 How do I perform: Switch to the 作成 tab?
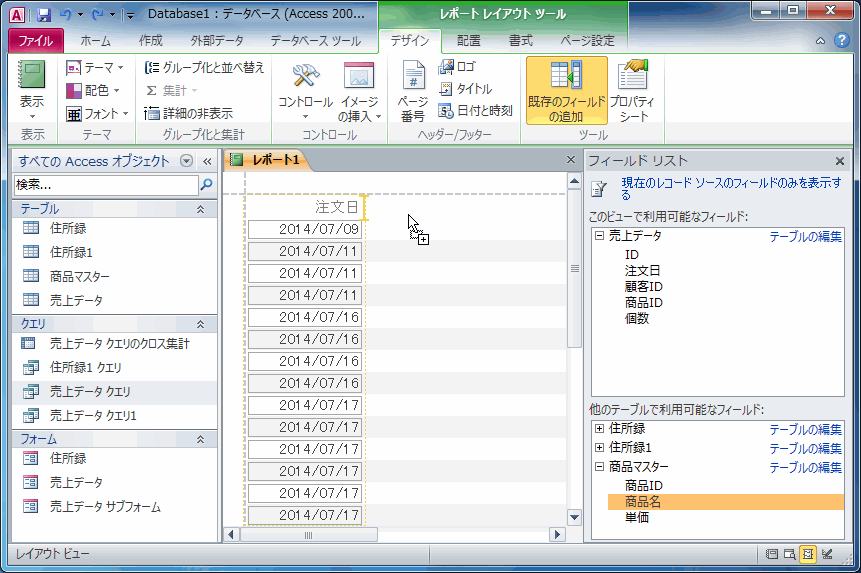click(x=150, y=41)
